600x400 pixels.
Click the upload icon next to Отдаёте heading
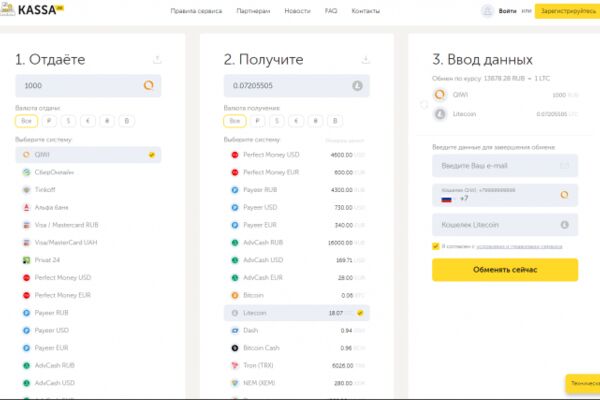point(157,60)
